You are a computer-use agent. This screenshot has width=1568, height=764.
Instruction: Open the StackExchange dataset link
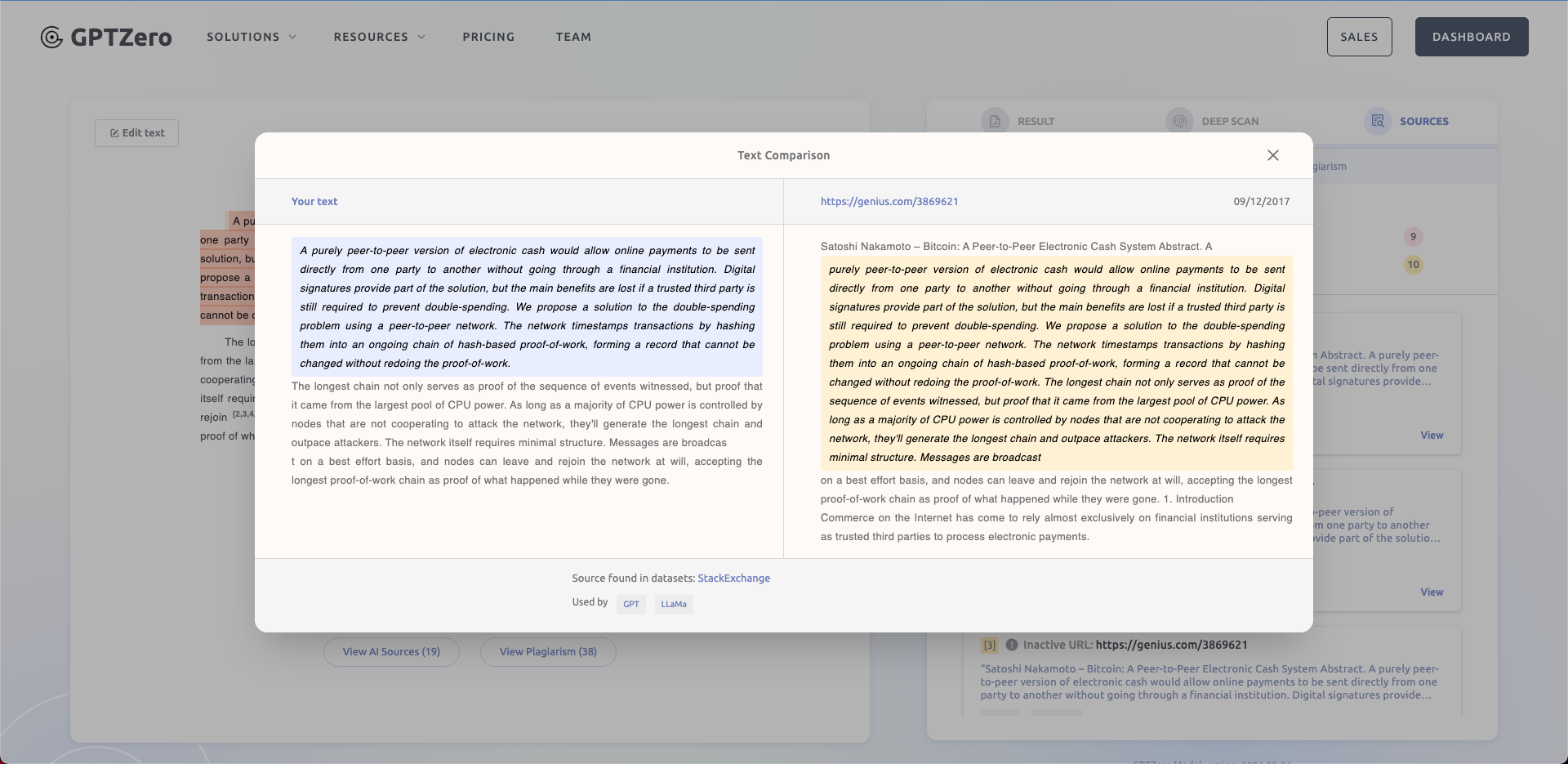point(733,579)
